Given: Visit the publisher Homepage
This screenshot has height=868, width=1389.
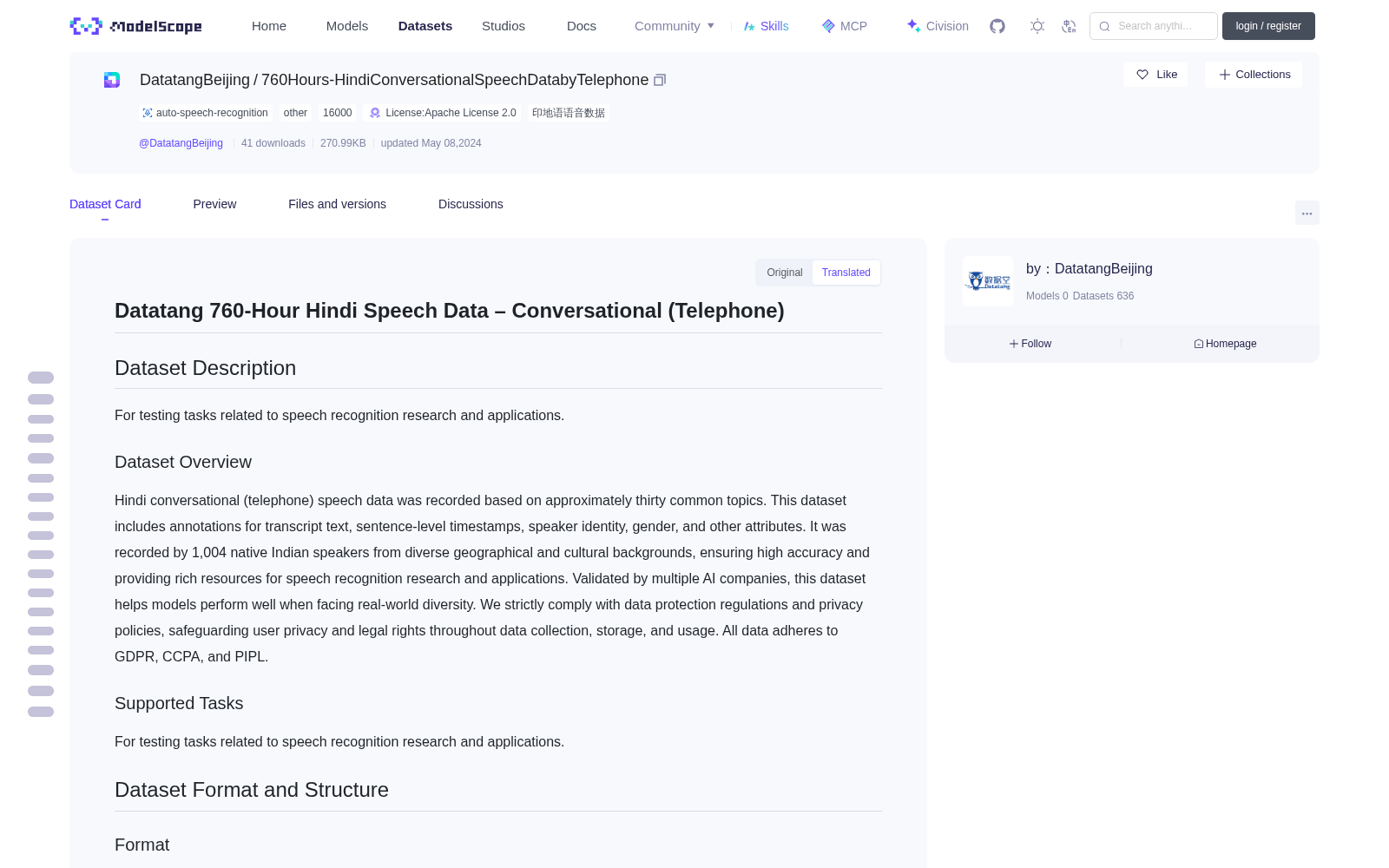Looking at the screenshot, I should point(1225,344).
